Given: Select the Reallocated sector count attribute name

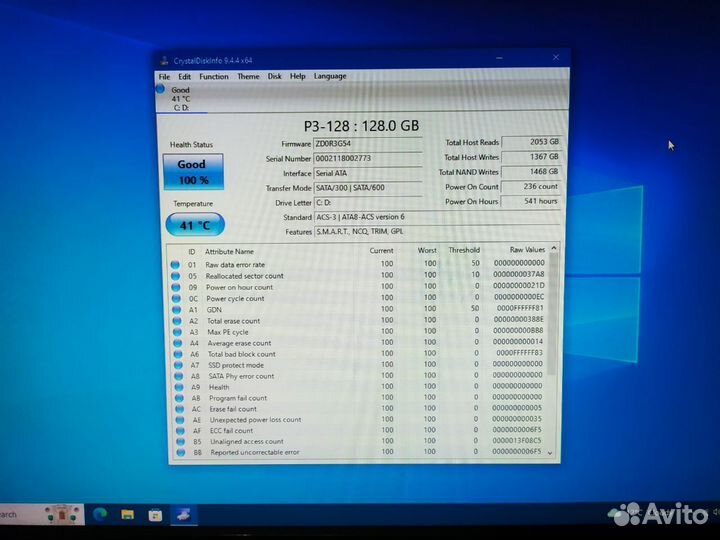Looking at the screenshot, I should tap(244, 276).
